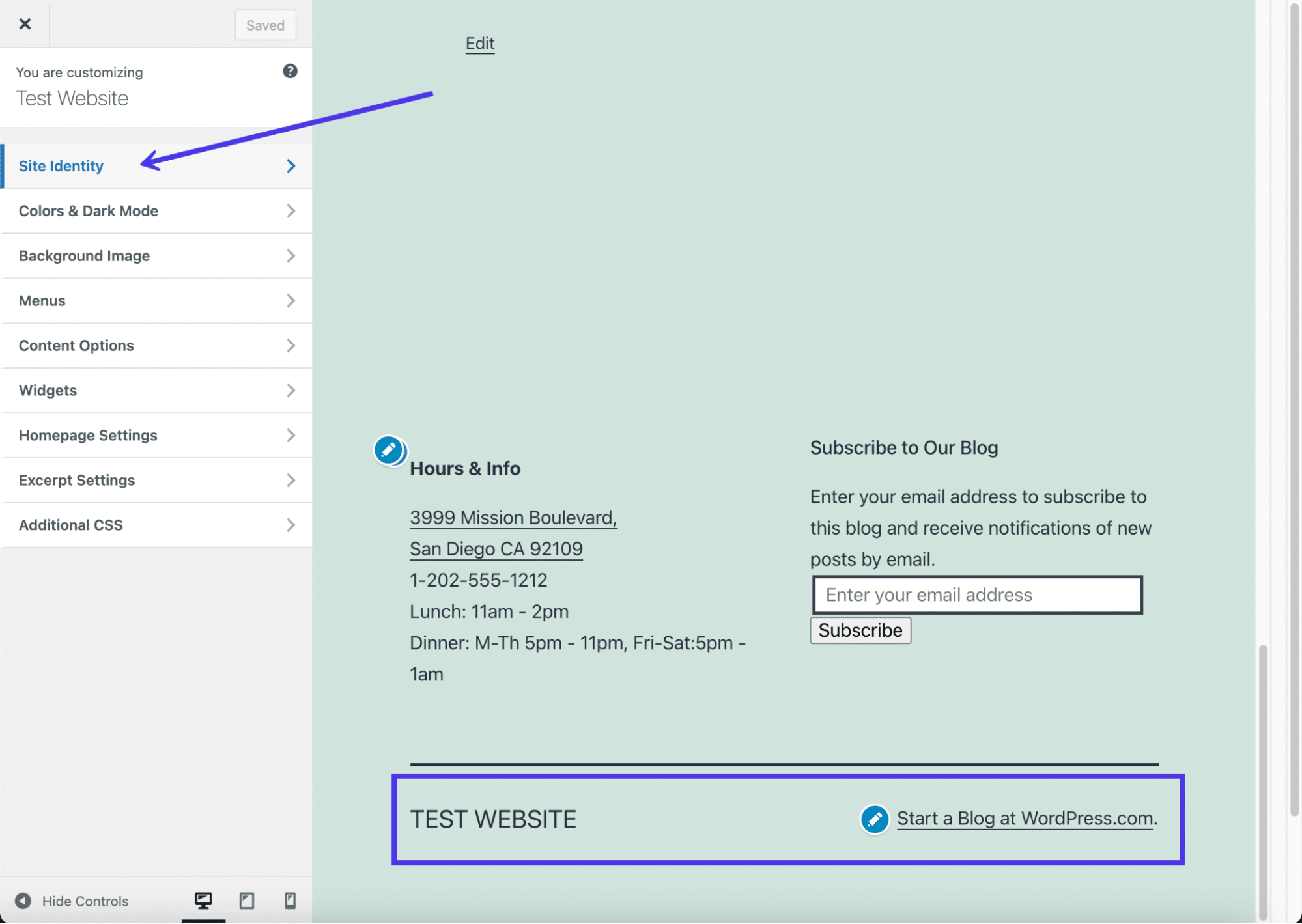
Task: Expand the Colors & Dark Mode section
Action: tap(156, 210)
